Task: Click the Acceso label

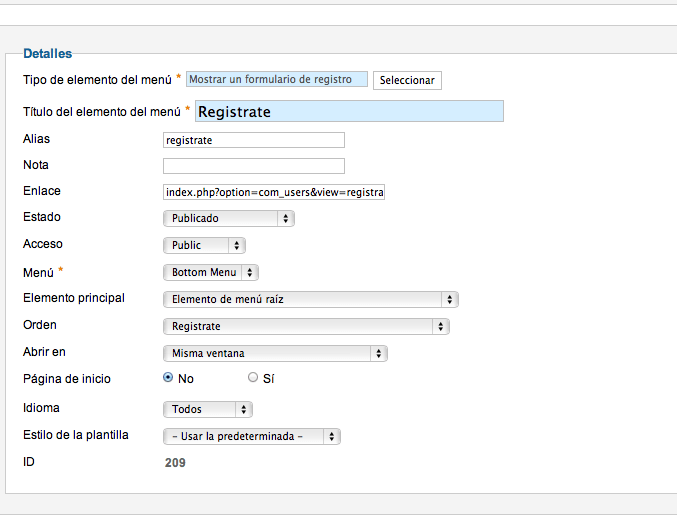Action: coord(43,244)
